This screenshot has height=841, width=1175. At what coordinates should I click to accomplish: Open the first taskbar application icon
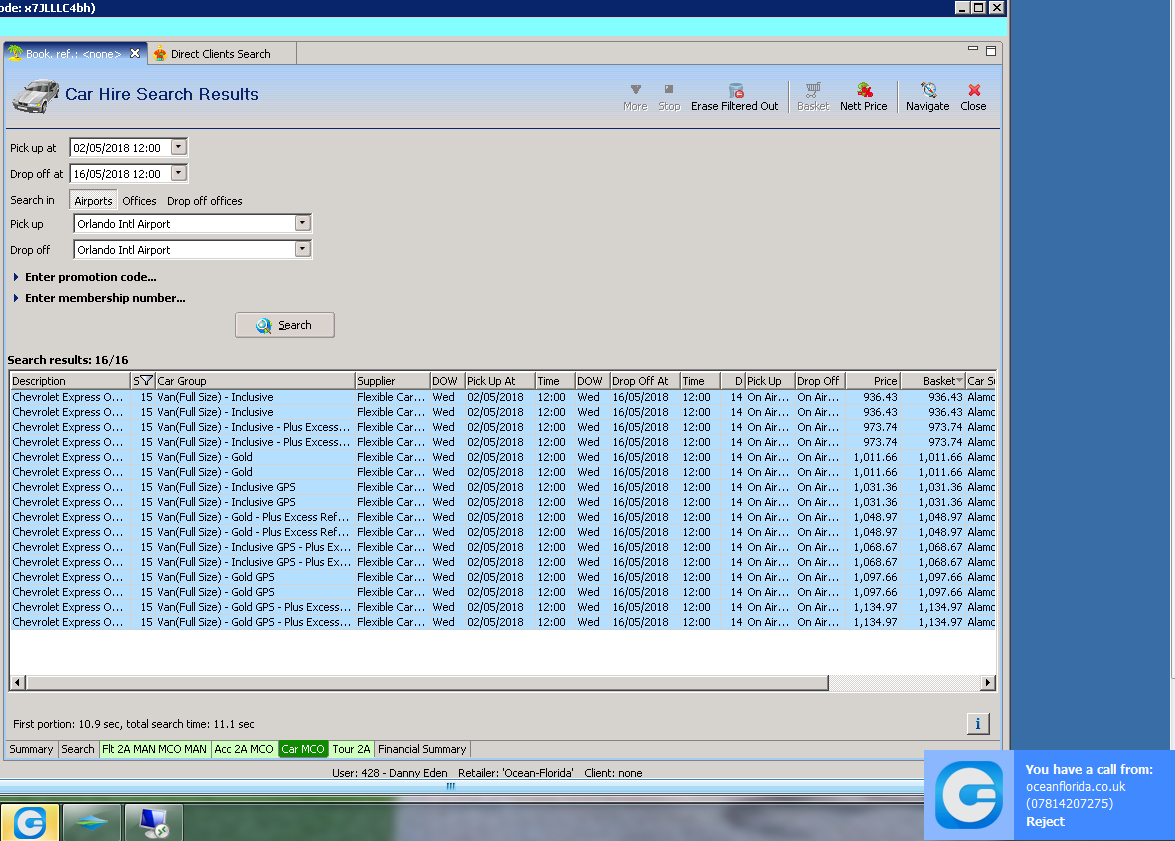point(30,823)
